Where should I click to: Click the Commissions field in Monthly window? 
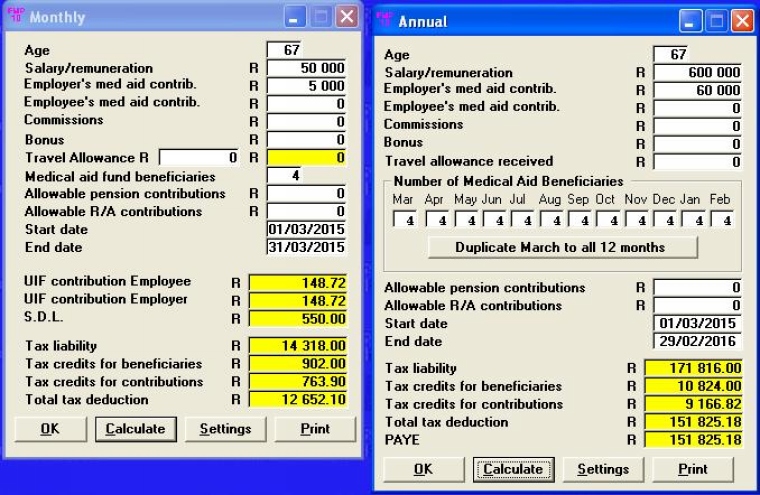pos(306,122)
